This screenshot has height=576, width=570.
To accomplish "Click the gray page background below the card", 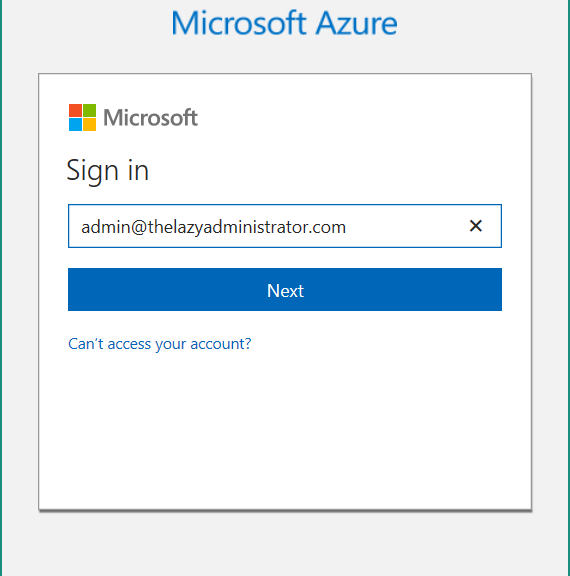I will [285, 544].
